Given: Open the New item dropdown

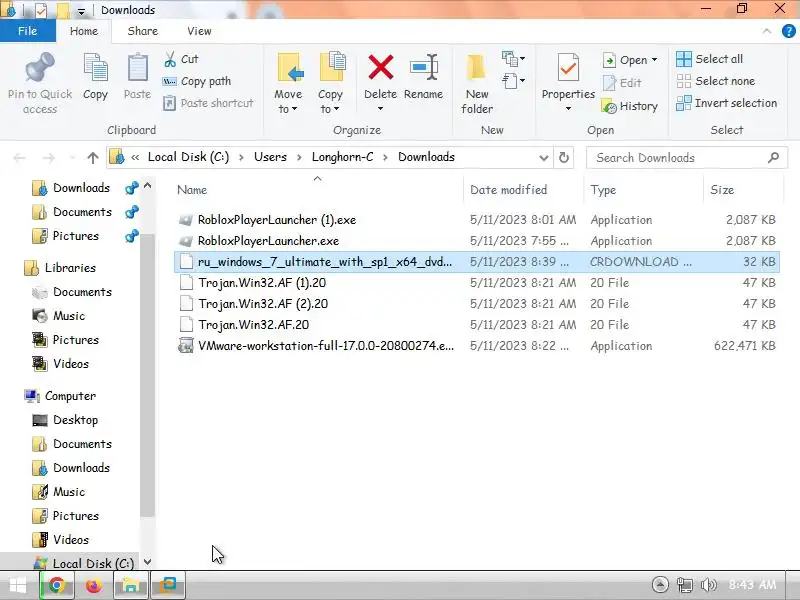Looking at the screenshot, I should [x=513, y=58].
